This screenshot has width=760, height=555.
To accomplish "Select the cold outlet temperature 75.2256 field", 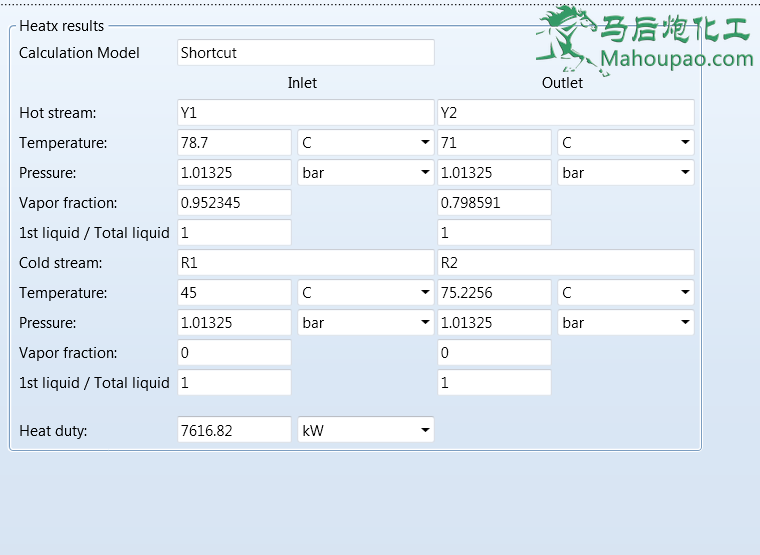I will [494, 293].
